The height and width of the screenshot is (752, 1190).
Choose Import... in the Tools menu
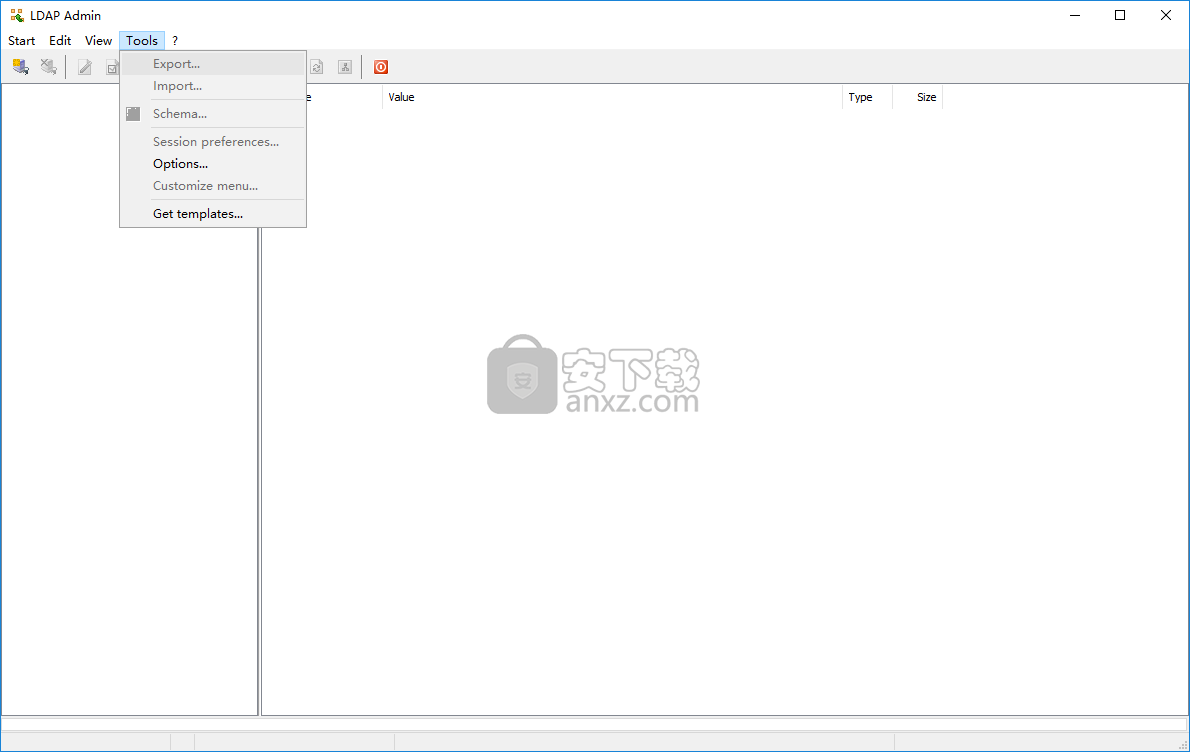click(213, 86)
